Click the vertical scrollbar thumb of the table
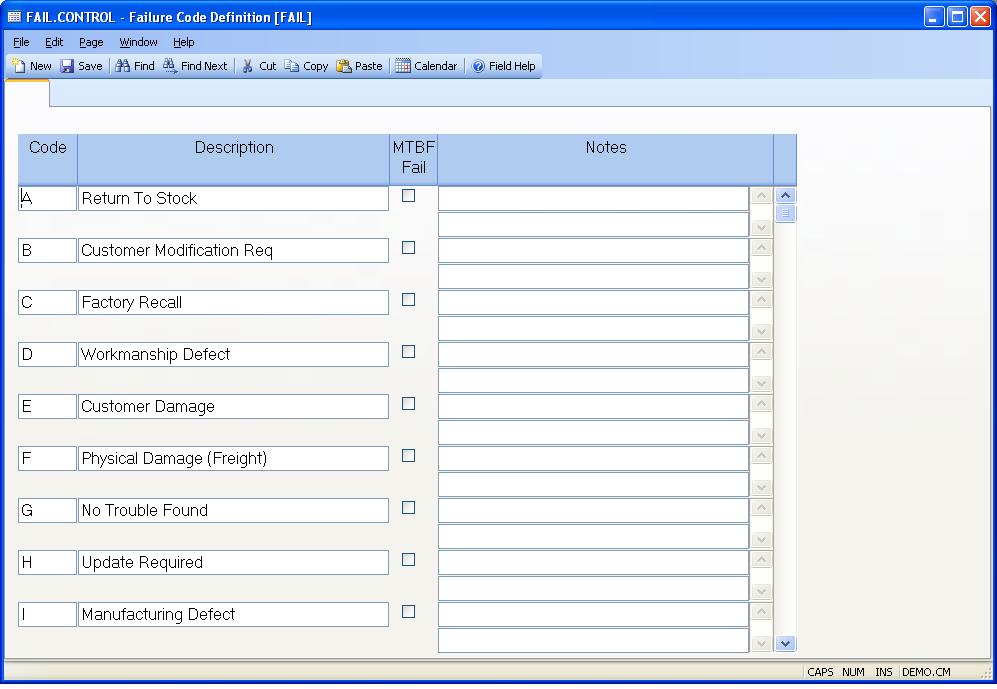Screen dimensions: 997x689 (785, 214)
